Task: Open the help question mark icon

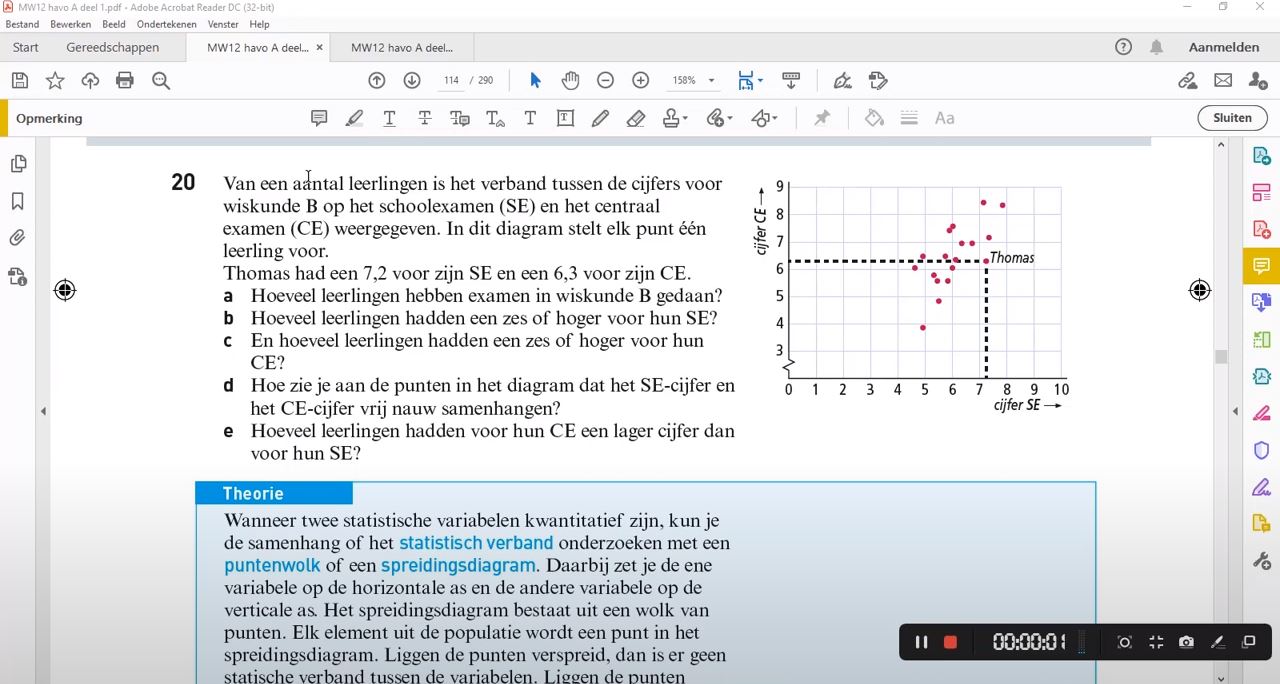Action: pyautogui.click(x=1123, y=47)
